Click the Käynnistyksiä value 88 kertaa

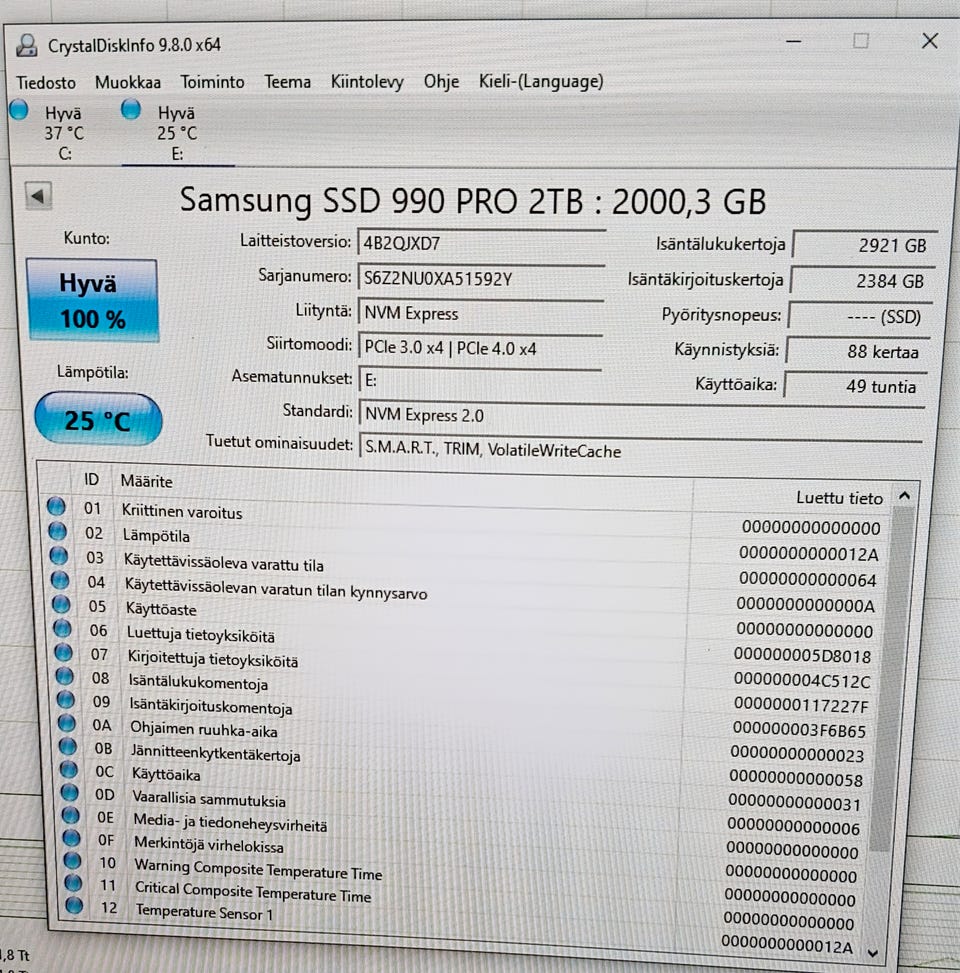point(858,351)
